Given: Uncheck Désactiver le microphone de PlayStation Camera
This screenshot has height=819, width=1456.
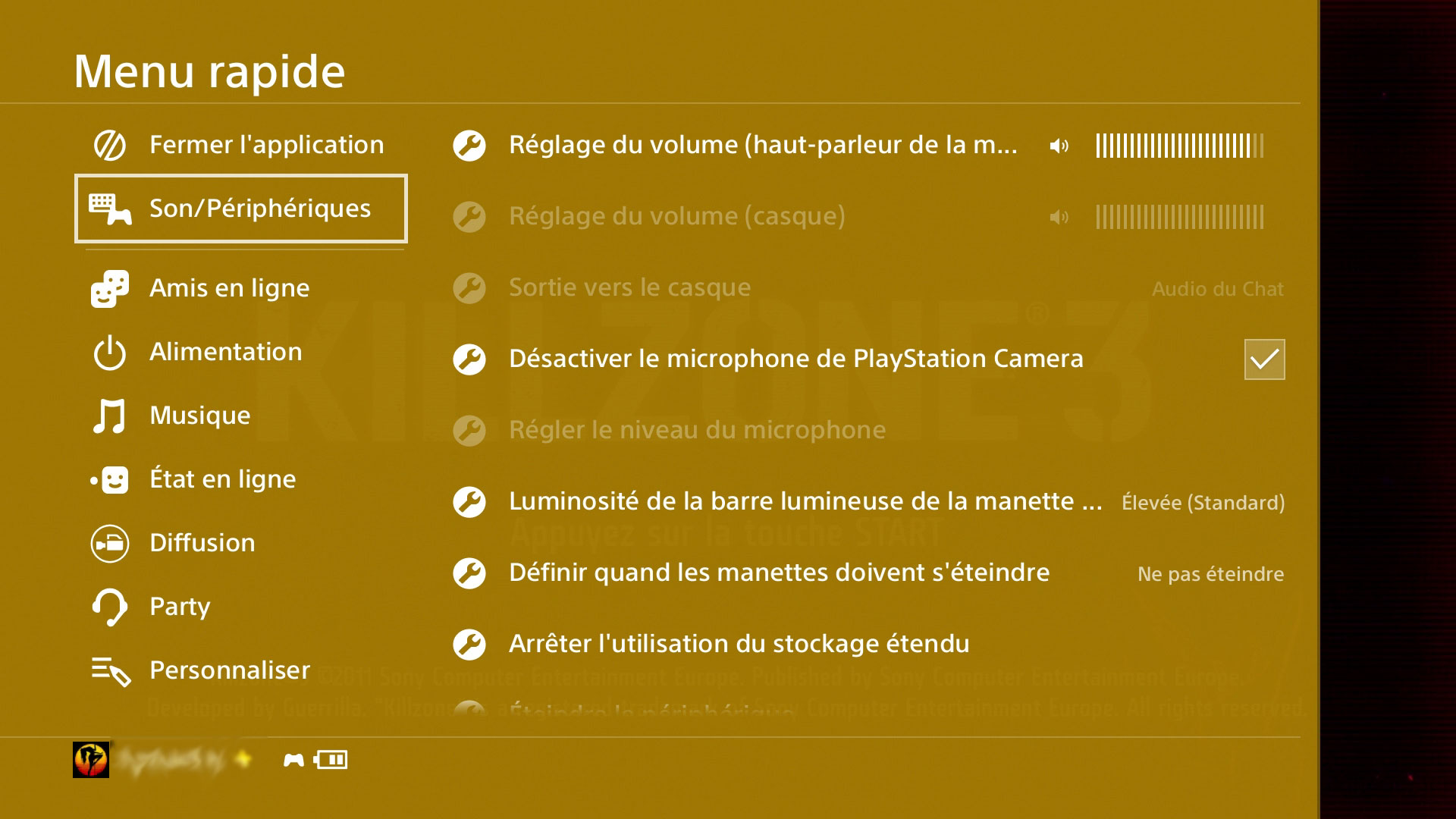Looking at the screenshot, I should click(1263, 359).
